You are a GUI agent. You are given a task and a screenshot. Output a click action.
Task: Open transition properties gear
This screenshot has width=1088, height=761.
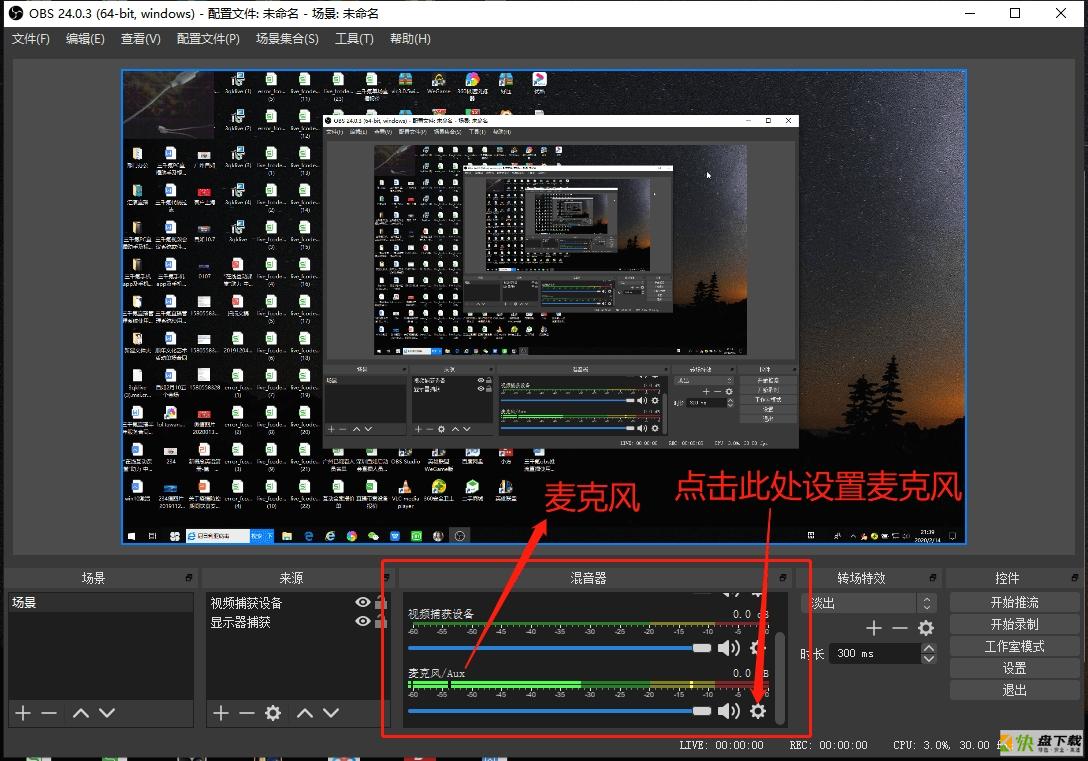[926, 629]
